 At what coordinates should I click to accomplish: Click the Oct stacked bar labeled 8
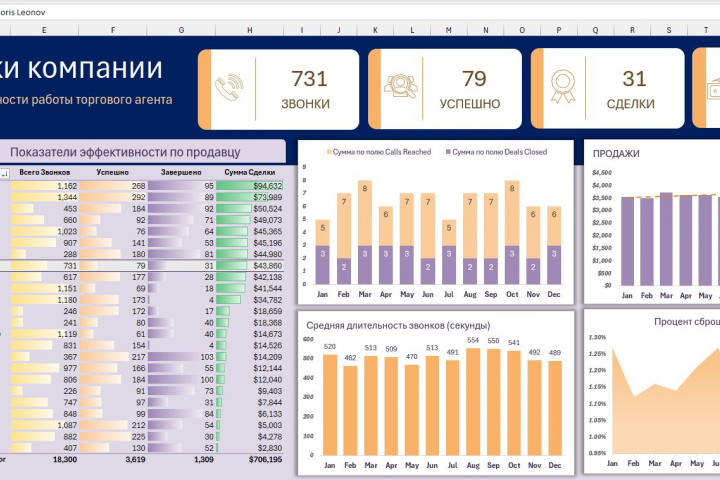tap(512, 232)
